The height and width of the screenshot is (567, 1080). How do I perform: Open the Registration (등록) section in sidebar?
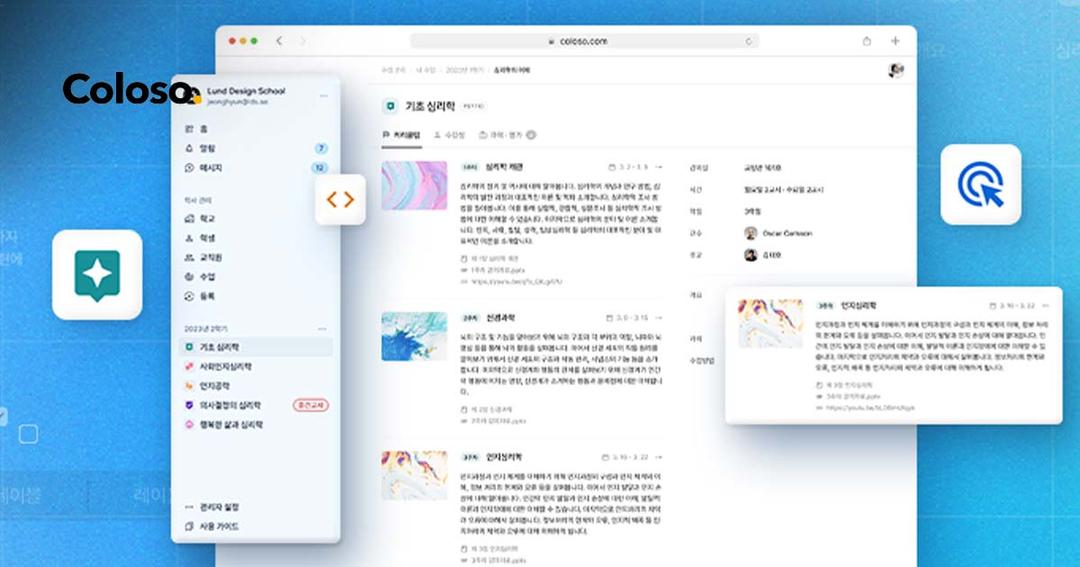[255, 296]
